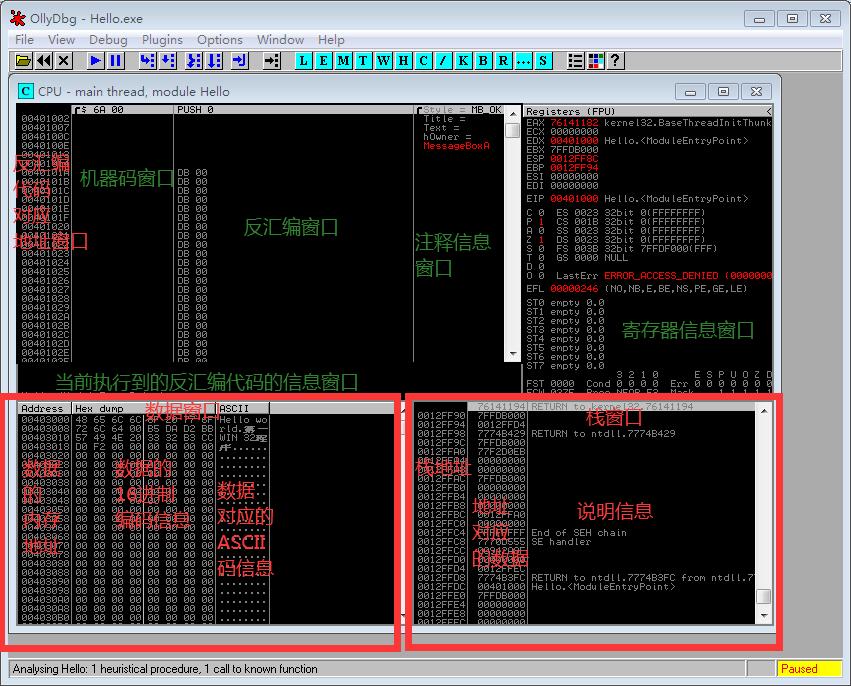This screenshot has height=686, width=851.
Task: Click the stack pane scrollbar thumb
Action: pos(764,596)
